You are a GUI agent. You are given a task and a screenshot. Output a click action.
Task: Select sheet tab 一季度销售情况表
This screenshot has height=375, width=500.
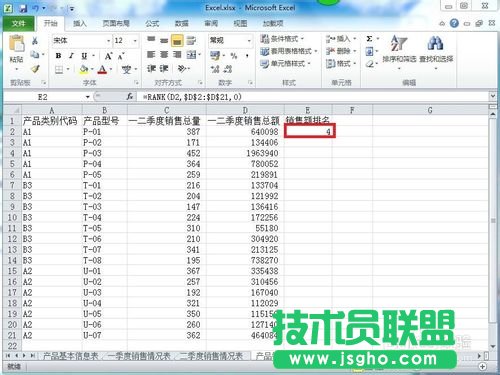139,356
